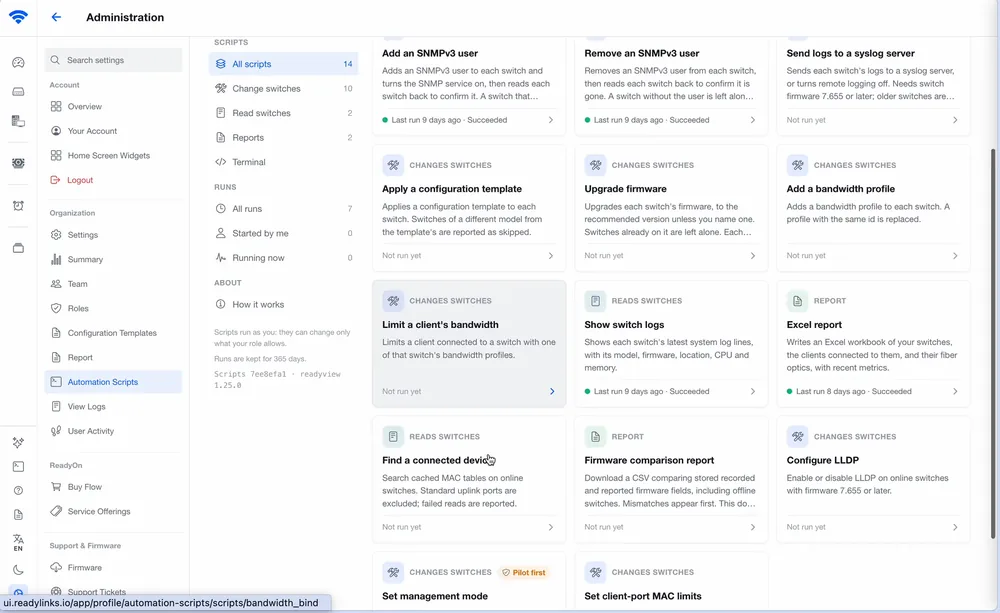This screenshot has width=1000, height=613.
Task: Open Firmware comparison report chevron
Action: (753, 528)
